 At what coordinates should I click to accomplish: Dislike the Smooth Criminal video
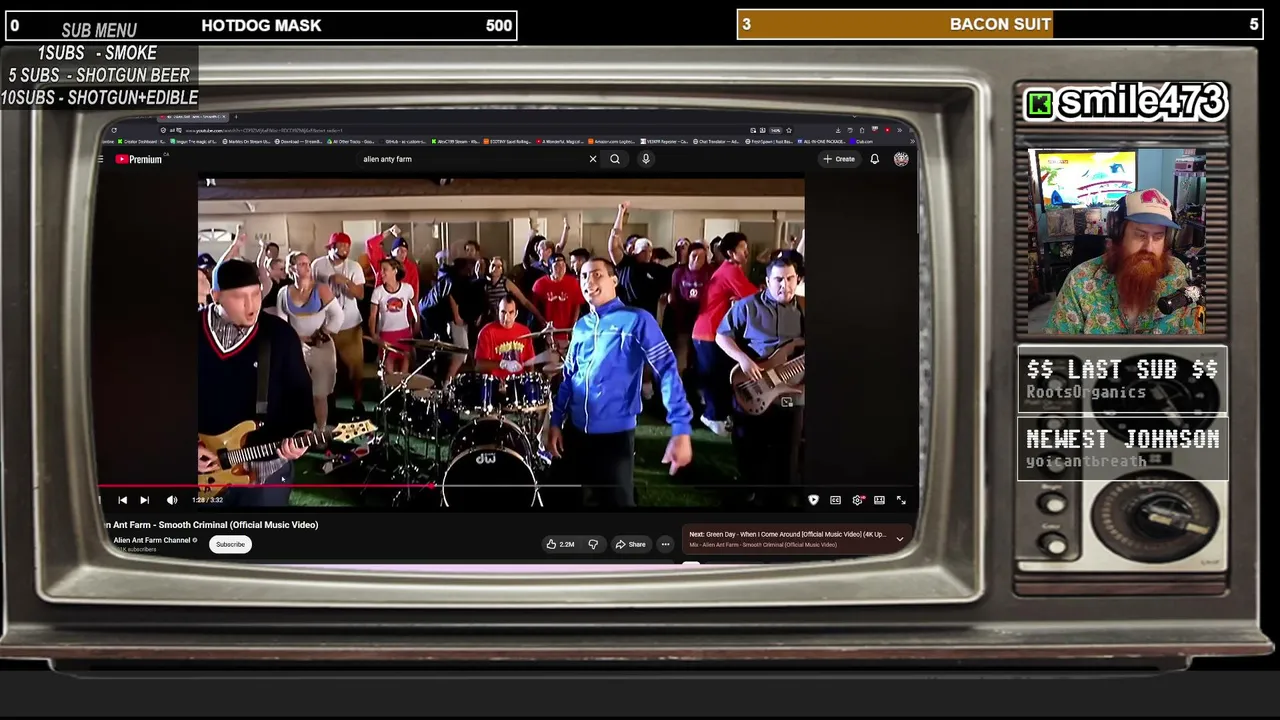pyautogui.click(x=593, y=544)
